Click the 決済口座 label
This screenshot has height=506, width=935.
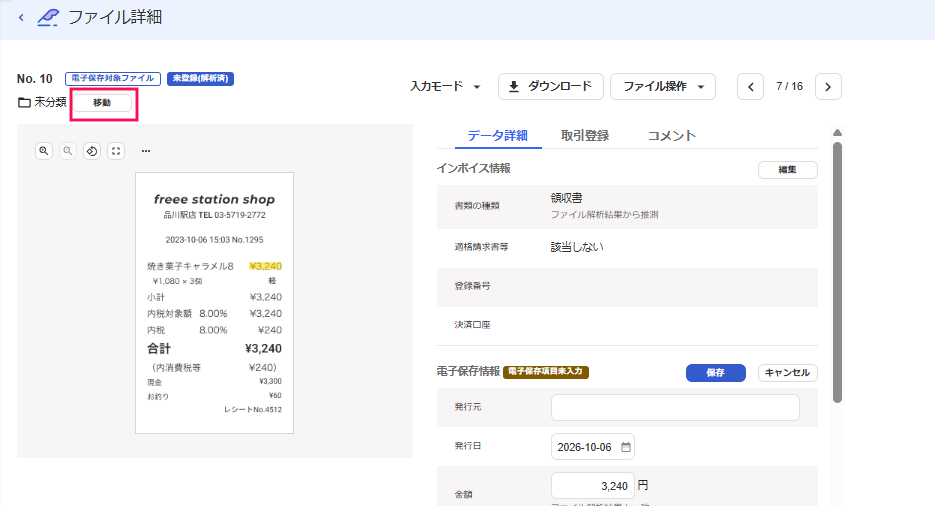coord(472,325)
